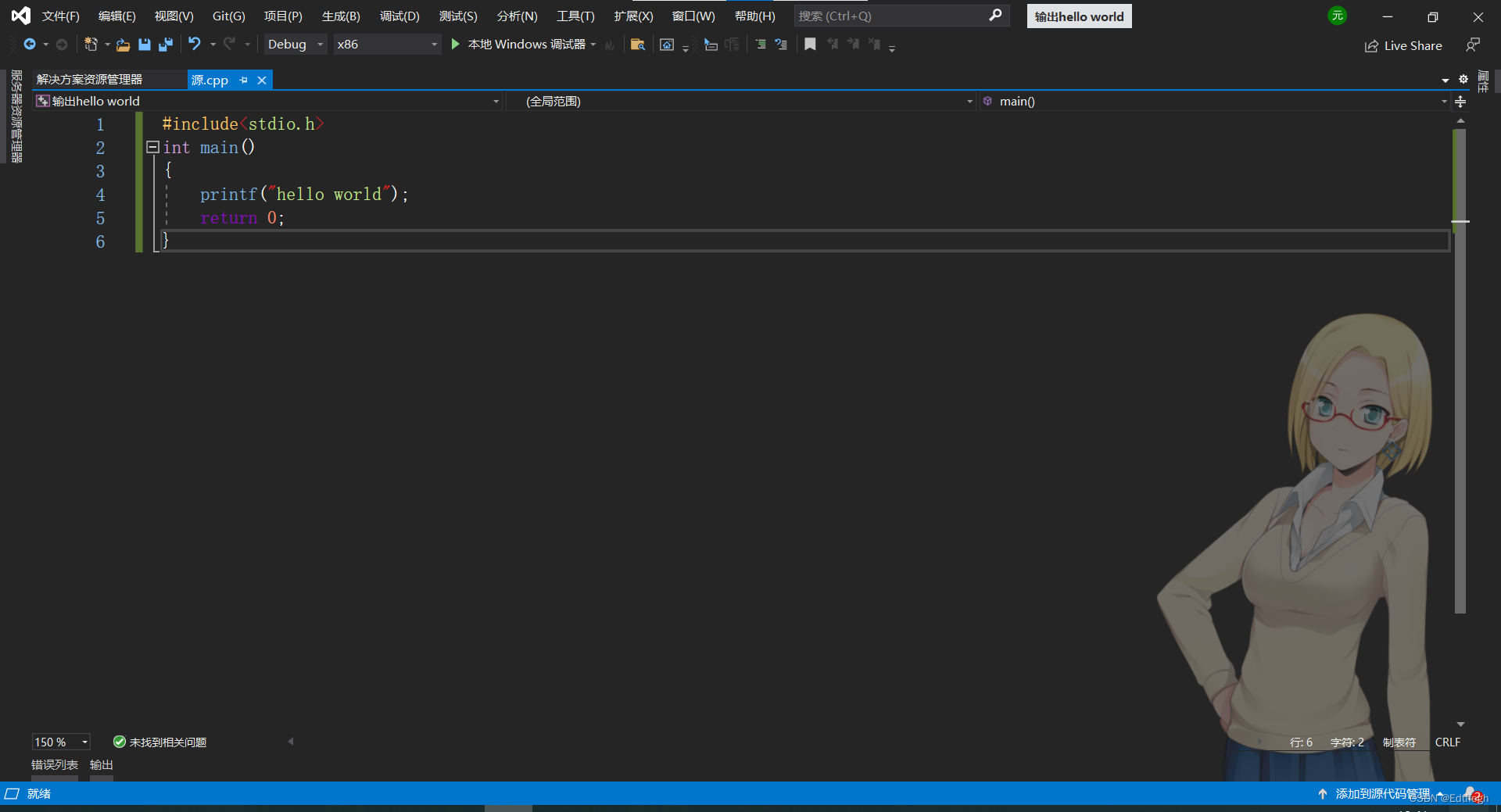The width and height of the screenshot is (1501, 812).
Task: Expand the Undo history dropdown arrow
Action: (213, 45)
